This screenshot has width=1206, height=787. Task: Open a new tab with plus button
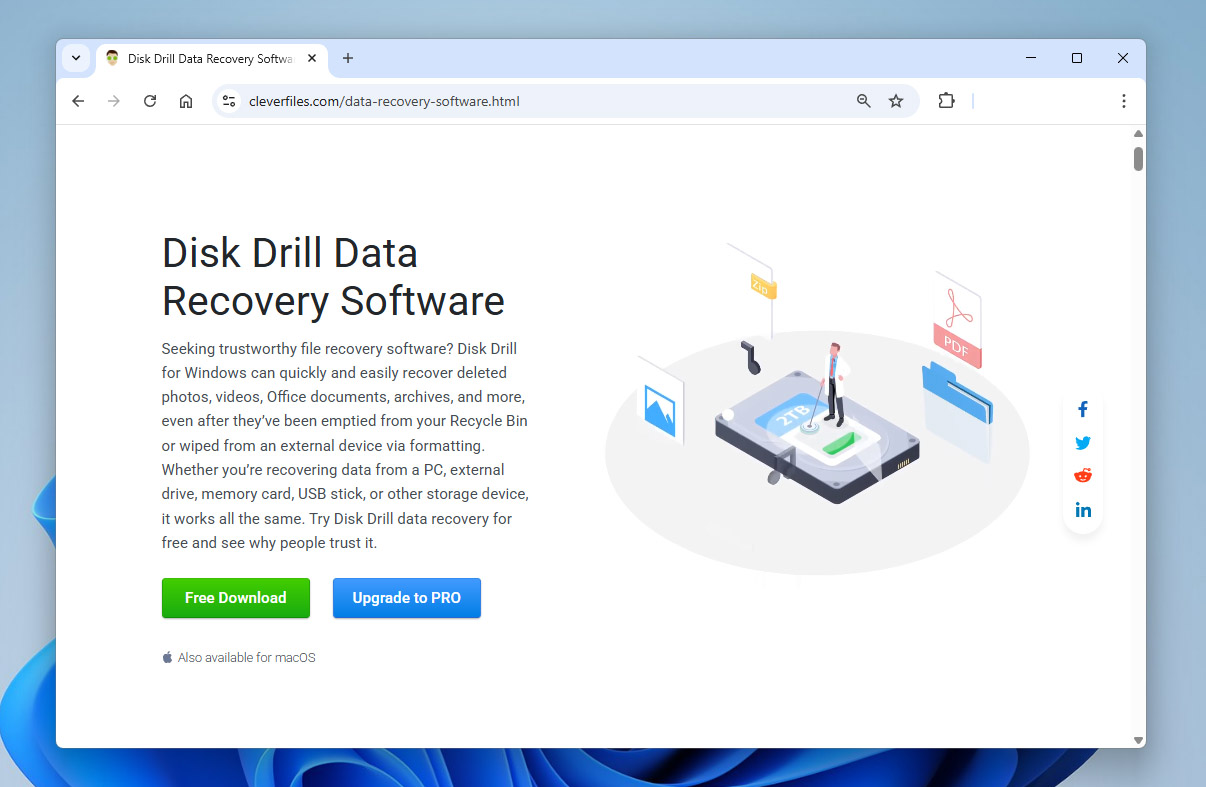pos(348,58)
